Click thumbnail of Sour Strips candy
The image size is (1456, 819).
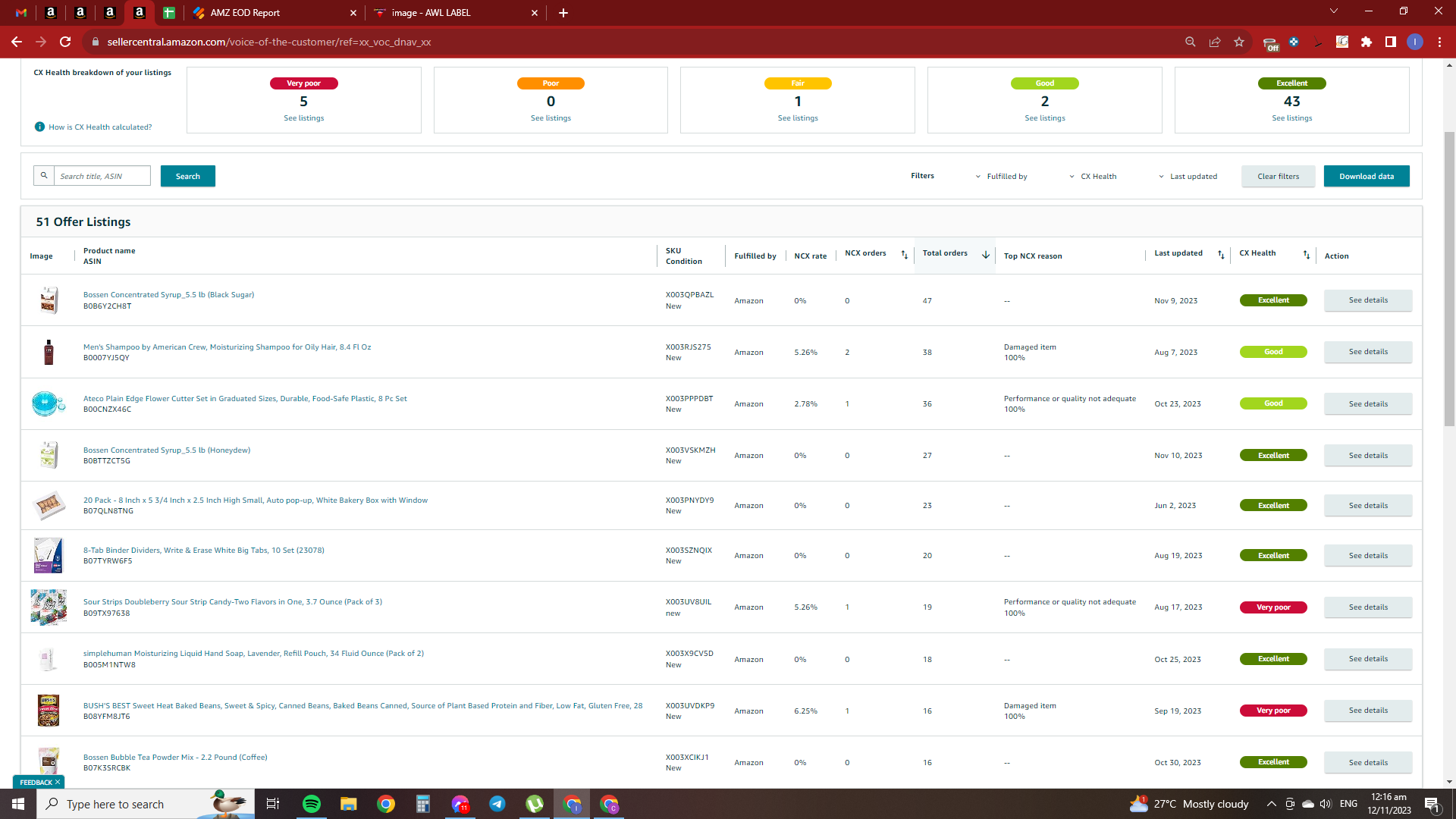click(49, 607)
